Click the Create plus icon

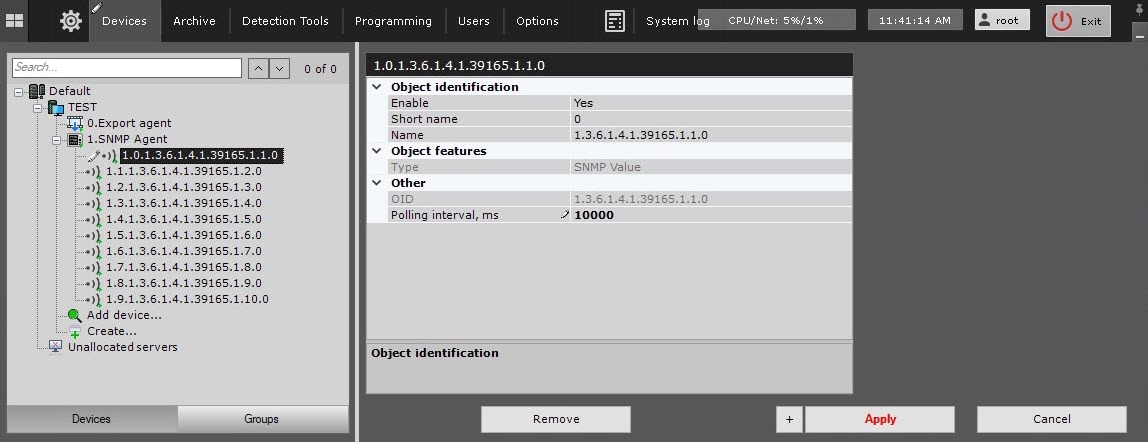[x=75, y=332]
